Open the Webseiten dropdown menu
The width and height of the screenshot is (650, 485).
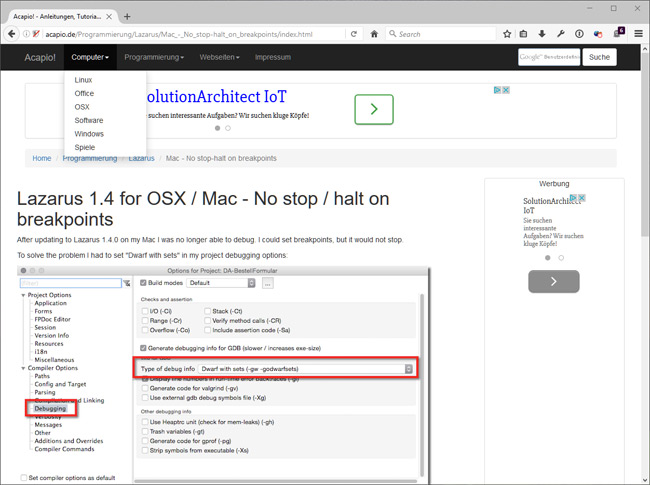(x=219, y=57)
